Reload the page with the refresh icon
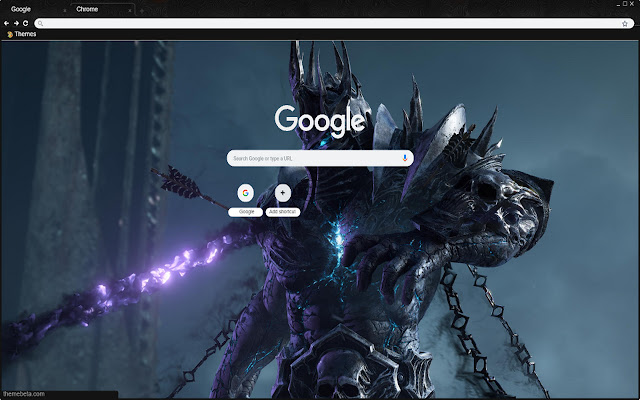Image resolution: width=640 pixels, height=400 pixels. [26, 23]
